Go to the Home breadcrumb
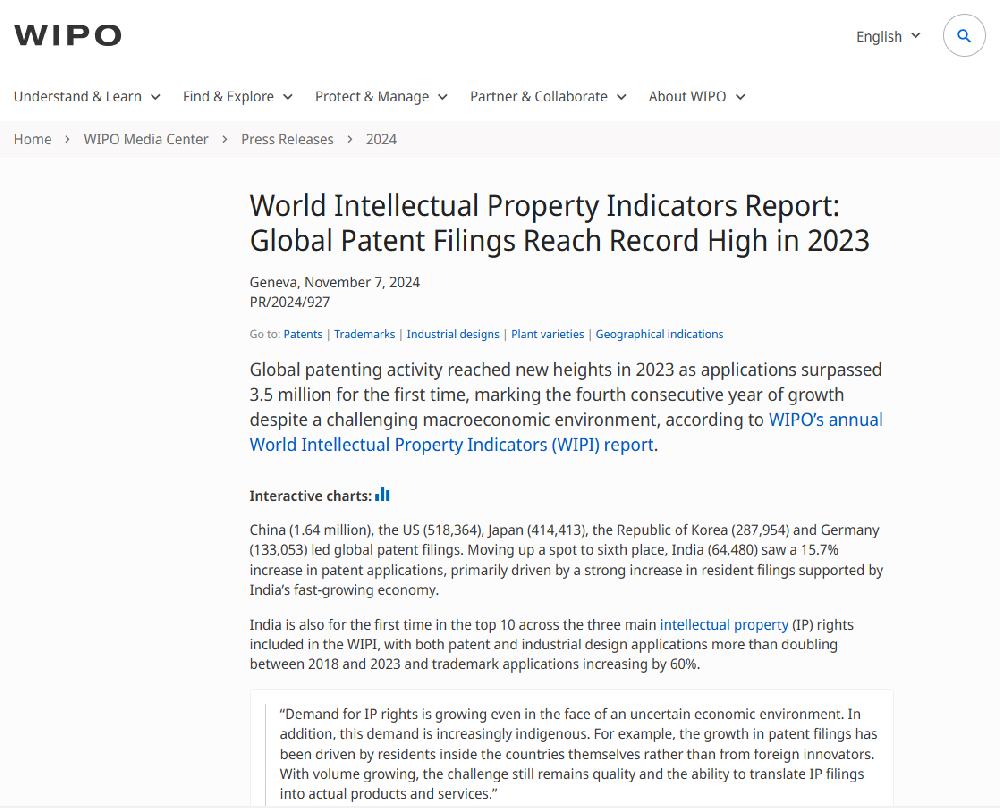This screenshot has width=1000, height=808. pos(33,139)
